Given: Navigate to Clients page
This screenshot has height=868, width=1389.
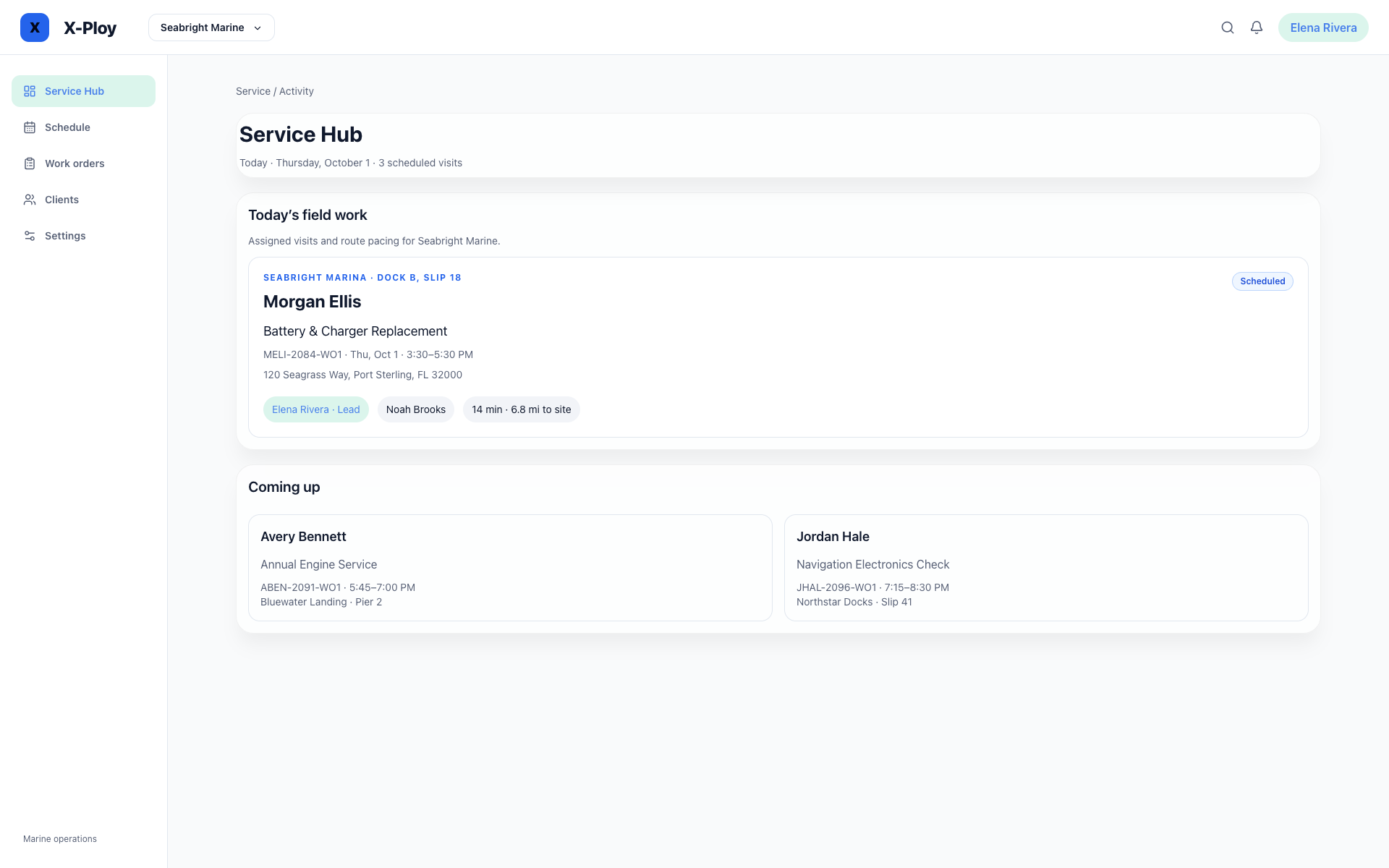Looking at the screenshot, I should click(83, 200).
